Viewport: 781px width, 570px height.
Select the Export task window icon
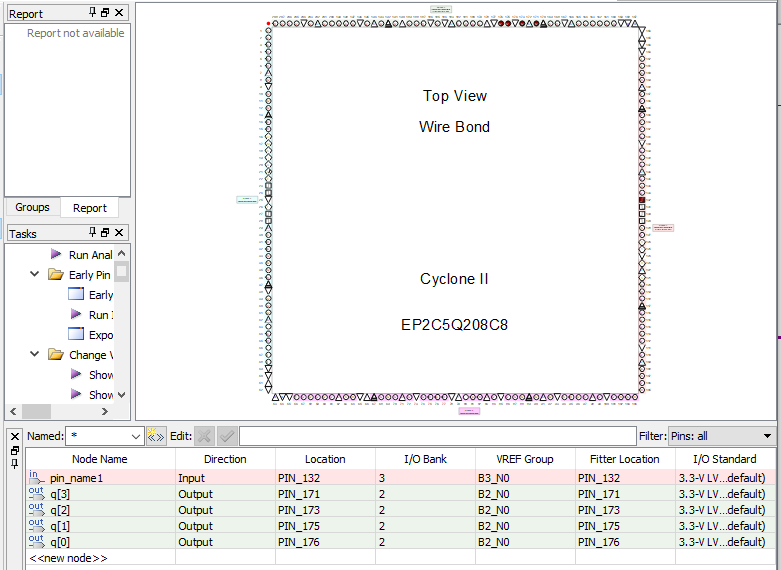(x=76, y=334)
